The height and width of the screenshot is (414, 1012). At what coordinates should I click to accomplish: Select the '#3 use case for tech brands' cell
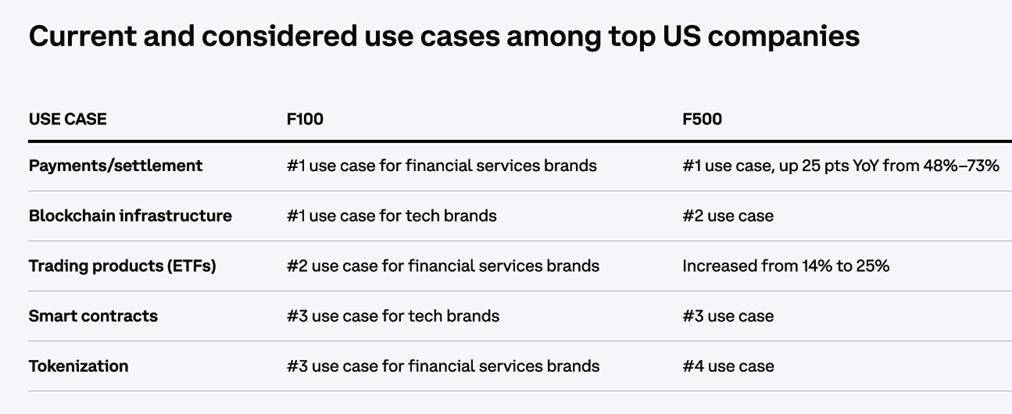(x=392, y=316)
